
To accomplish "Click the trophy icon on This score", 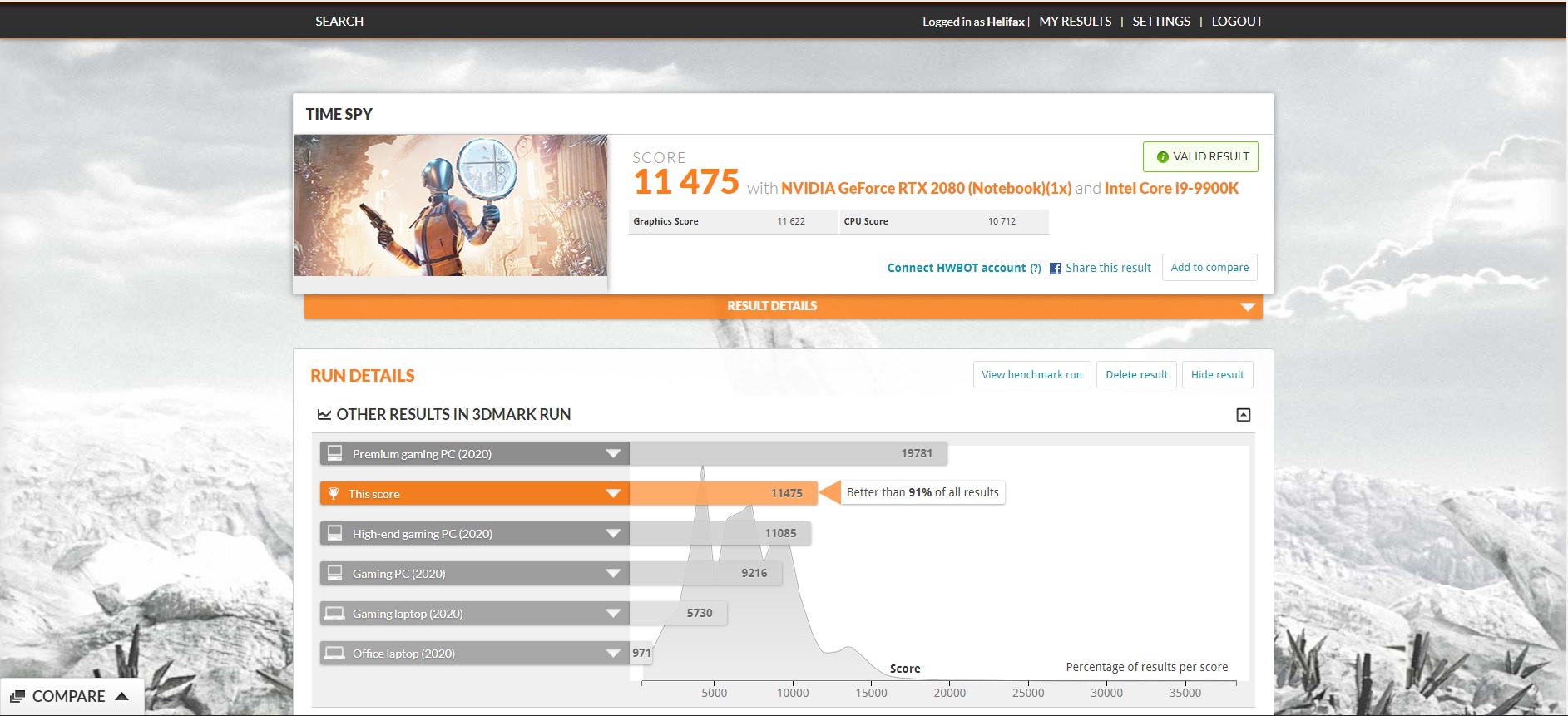I will (x=334, y=494).
